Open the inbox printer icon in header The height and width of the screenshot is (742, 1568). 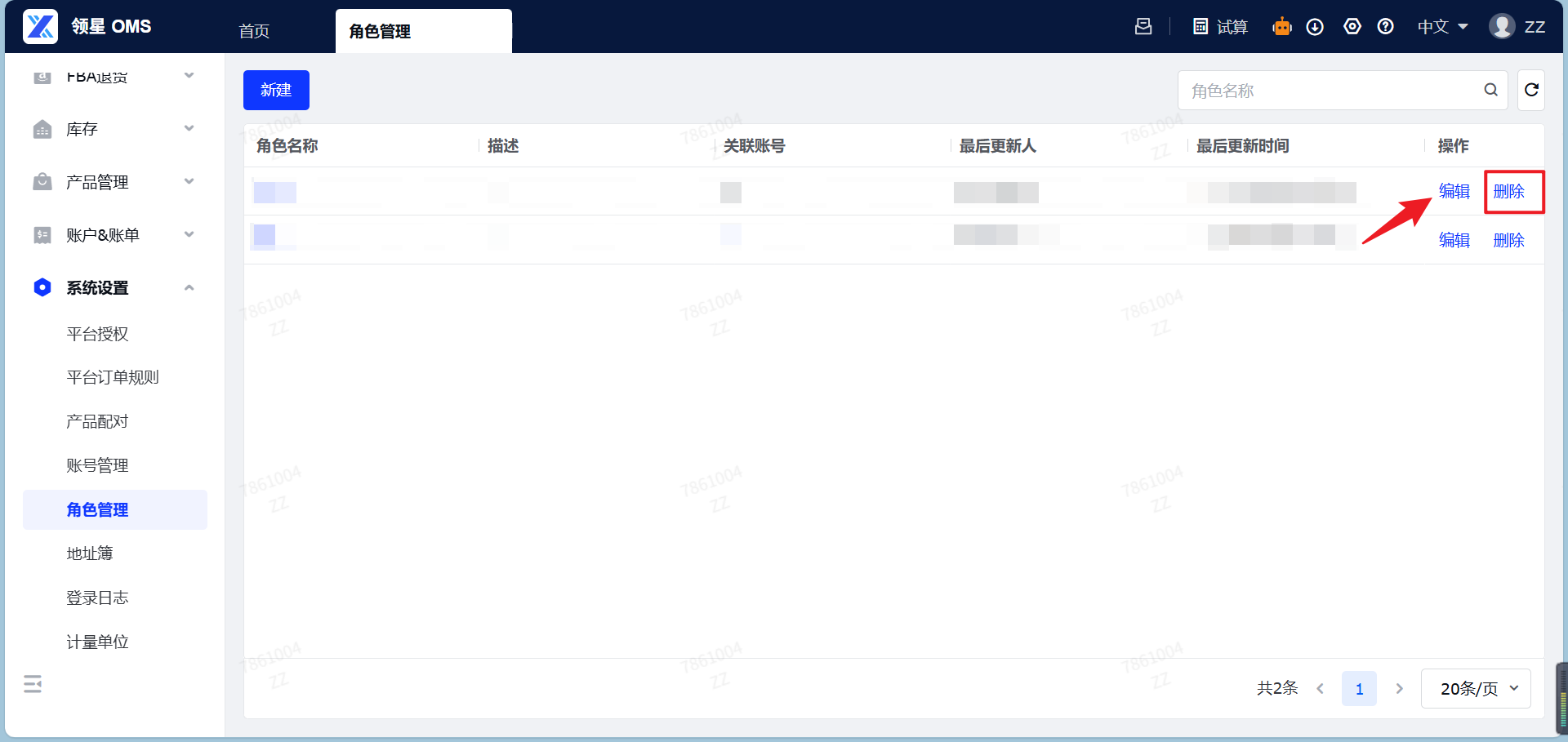tap(1143, 26)
